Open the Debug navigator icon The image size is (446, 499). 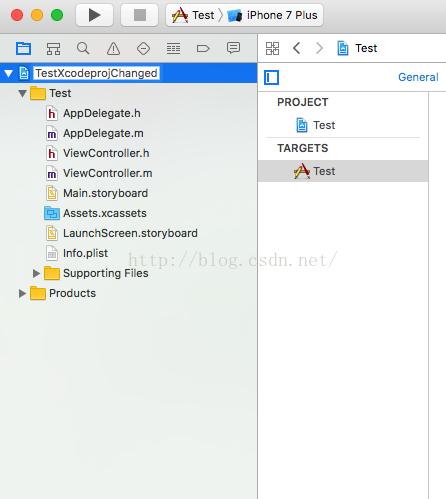click(173, 49)
